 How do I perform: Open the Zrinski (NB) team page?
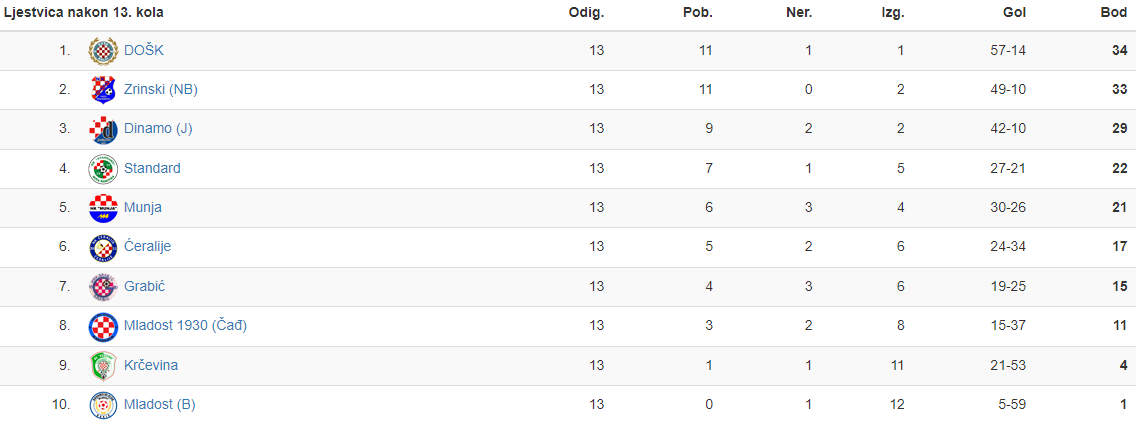pyautogui.click(x=161, y=90)
